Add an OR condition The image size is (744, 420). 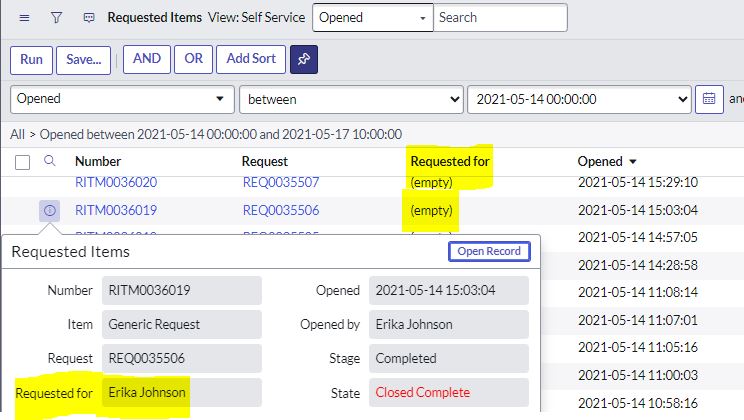click(x=193, y=59)
